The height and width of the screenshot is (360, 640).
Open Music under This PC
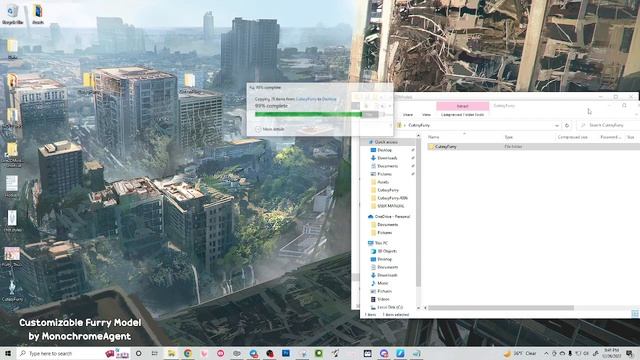click(382, 283)
